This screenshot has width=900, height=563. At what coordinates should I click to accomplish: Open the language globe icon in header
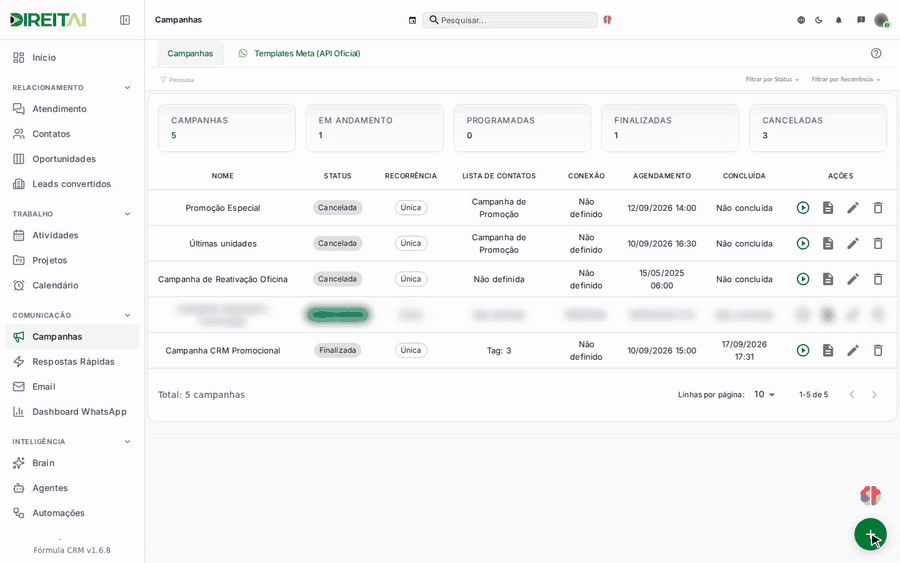801,20
